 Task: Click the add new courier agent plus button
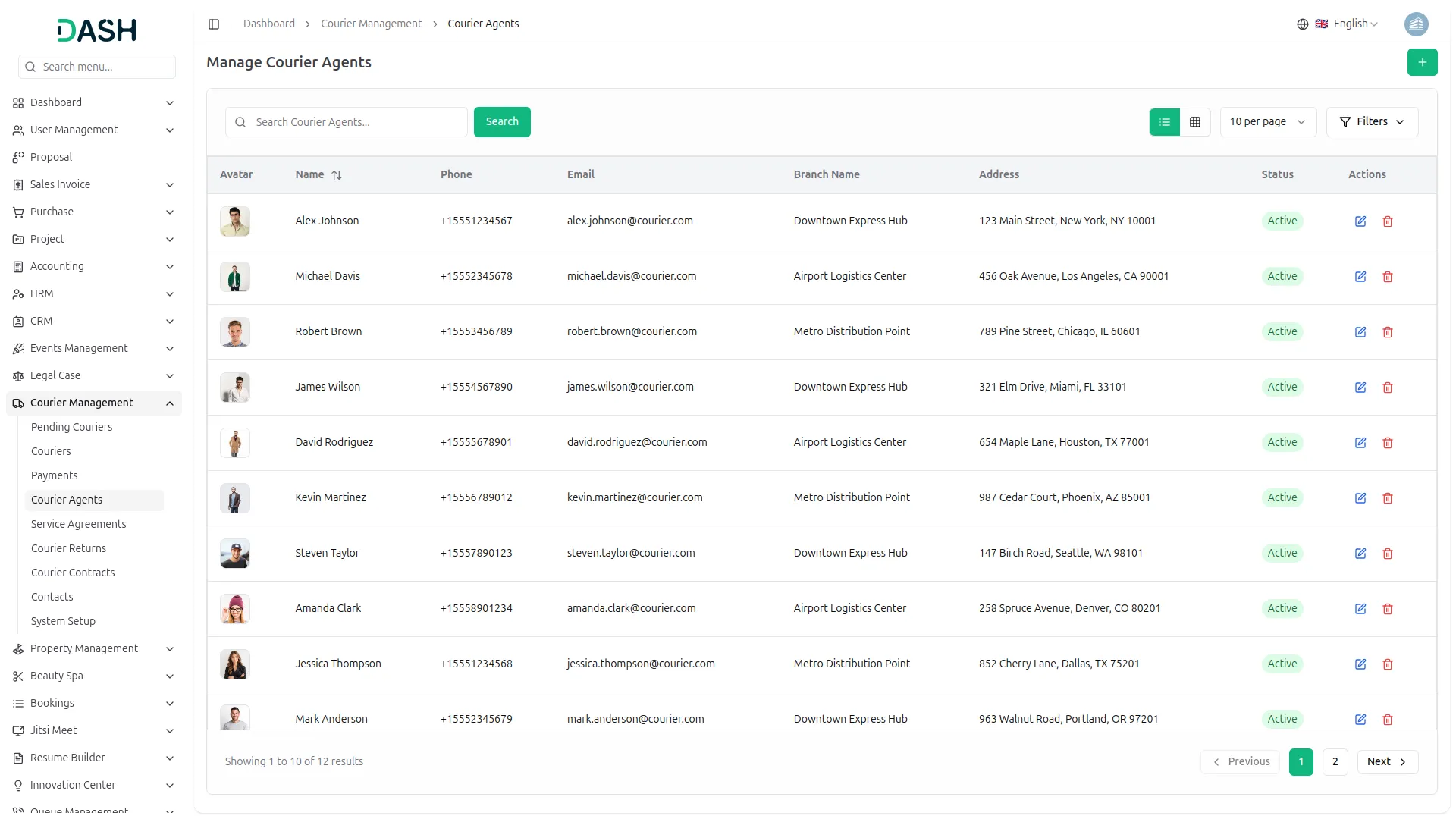1422,62
